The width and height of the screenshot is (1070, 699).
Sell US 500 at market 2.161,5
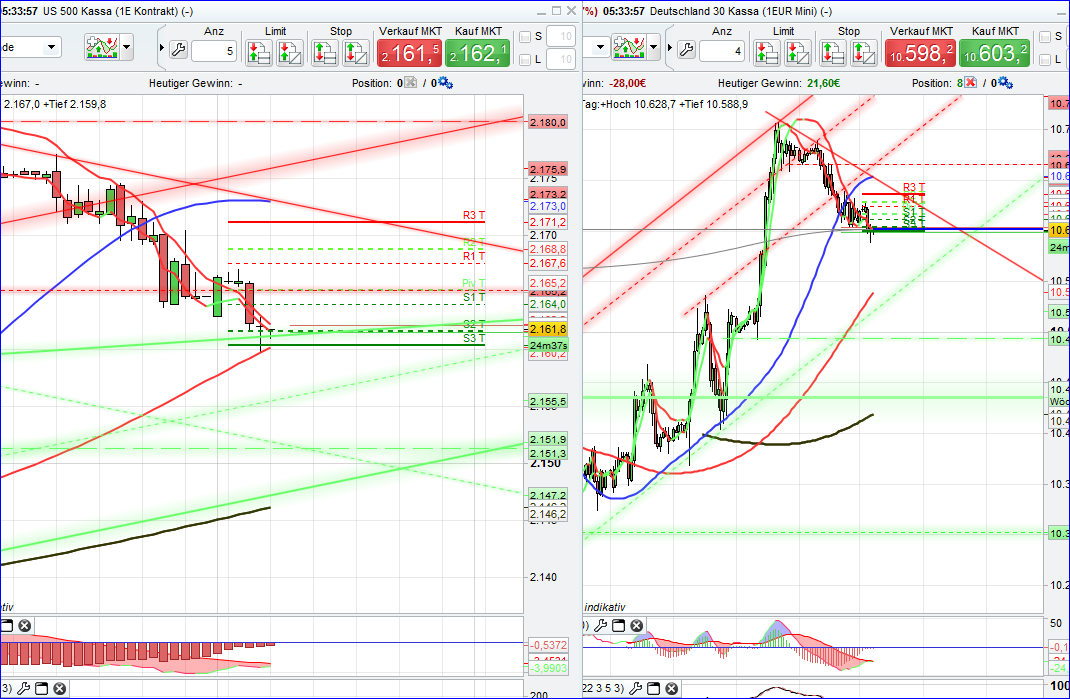(x=409, y=53)
